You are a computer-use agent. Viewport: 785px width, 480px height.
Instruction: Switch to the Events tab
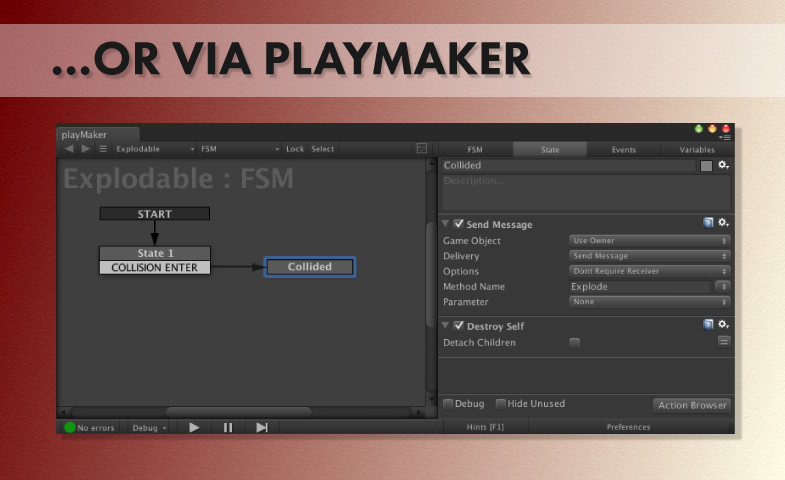click(623, 149)
